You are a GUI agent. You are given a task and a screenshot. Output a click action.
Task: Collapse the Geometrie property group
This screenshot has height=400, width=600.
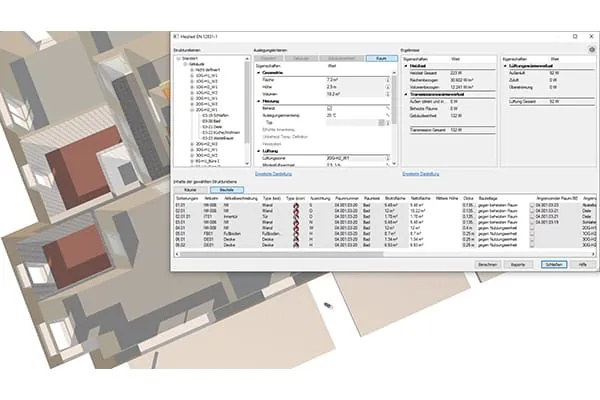click(x=260, y=72)
